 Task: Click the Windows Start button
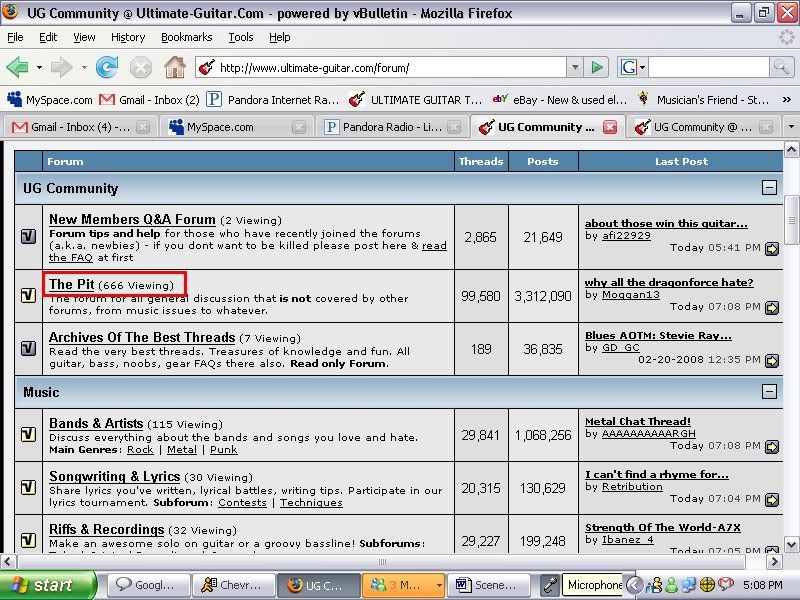click(47, 585)
